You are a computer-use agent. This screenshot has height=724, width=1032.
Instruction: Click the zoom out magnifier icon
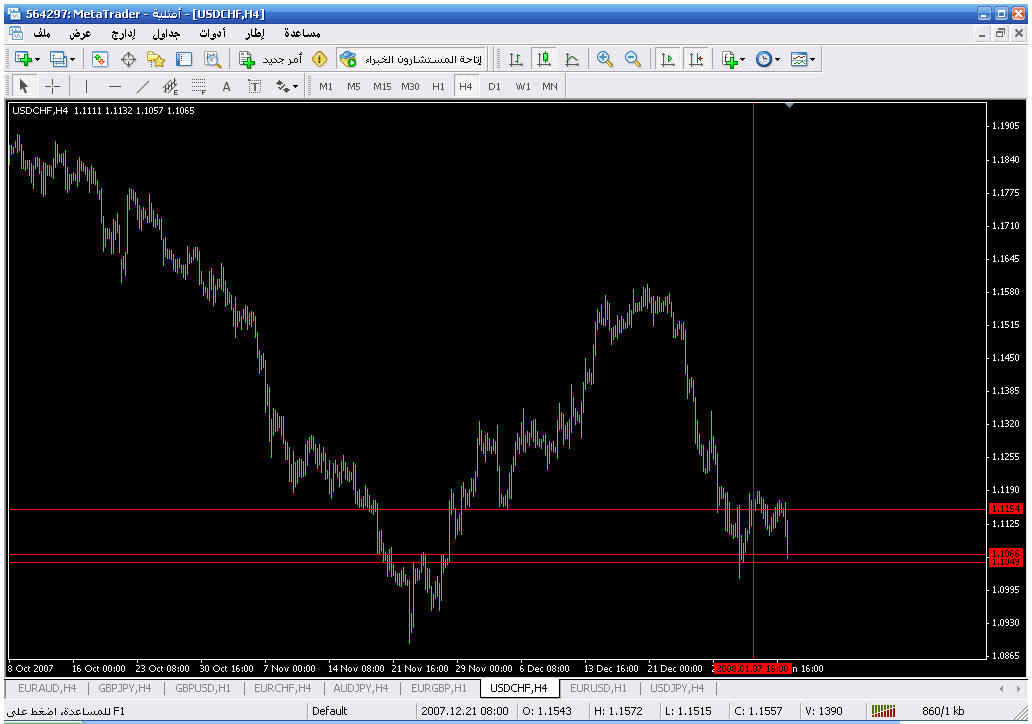[633, 60]
